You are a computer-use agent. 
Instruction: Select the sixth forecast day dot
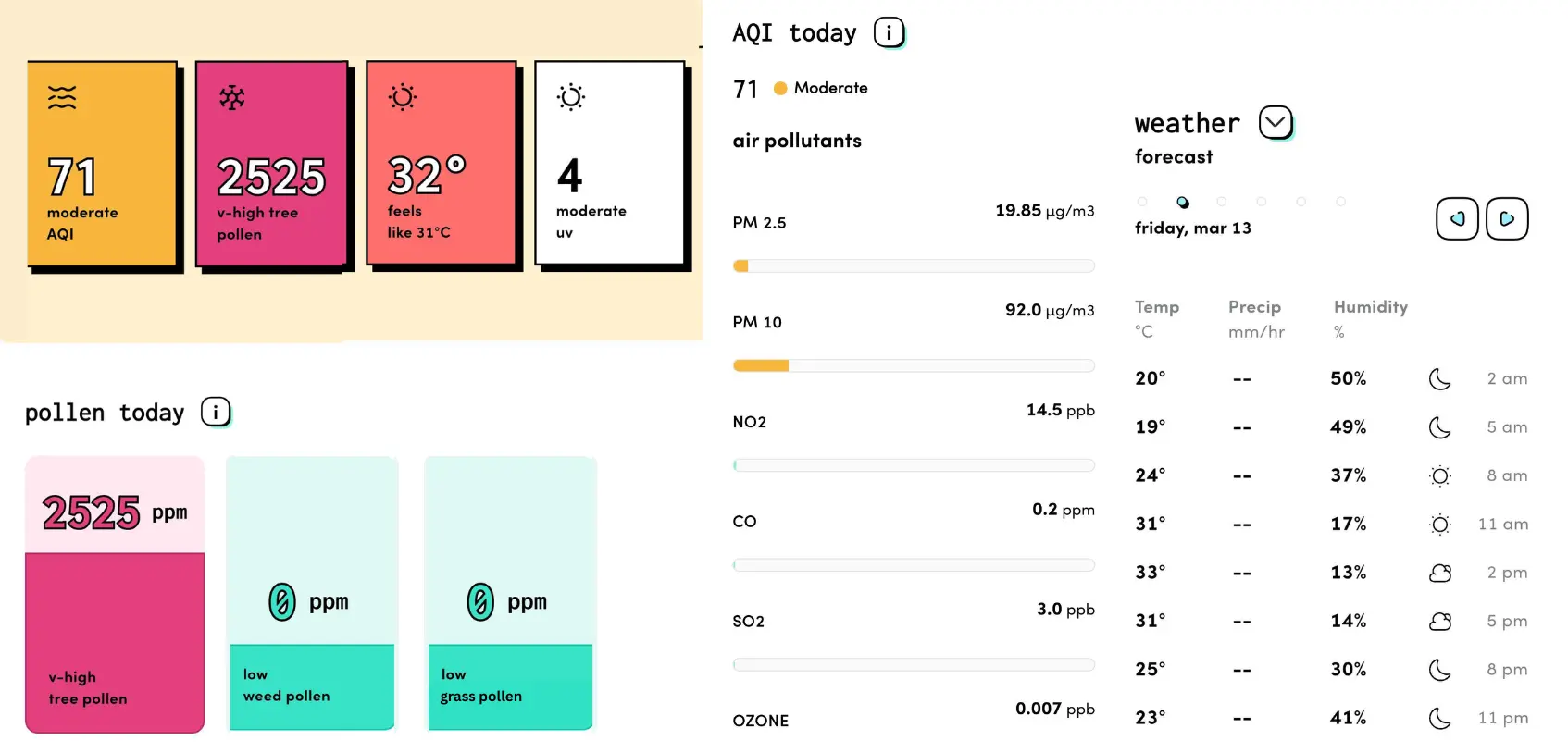(1341, 202)
